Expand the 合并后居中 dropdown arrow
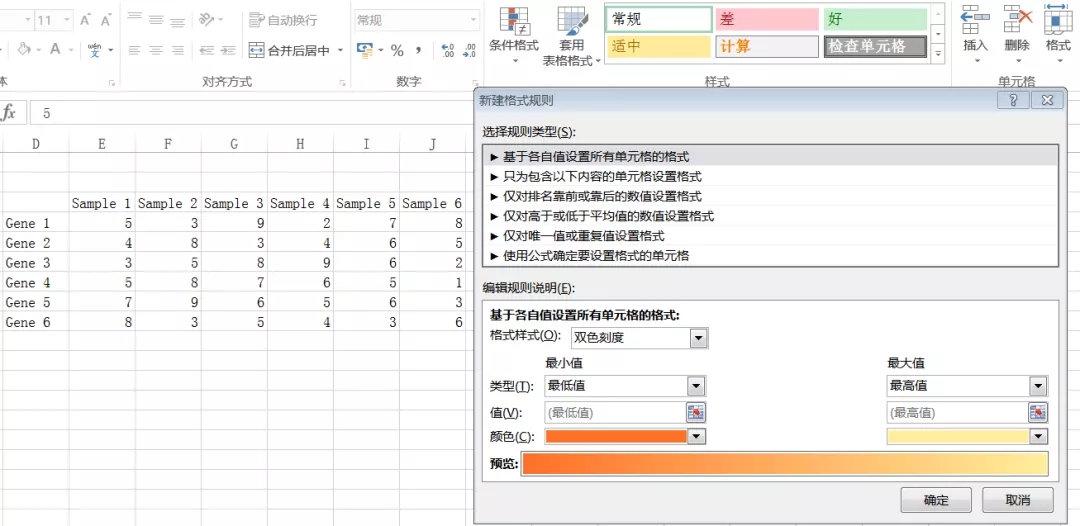 coord(340,50)
